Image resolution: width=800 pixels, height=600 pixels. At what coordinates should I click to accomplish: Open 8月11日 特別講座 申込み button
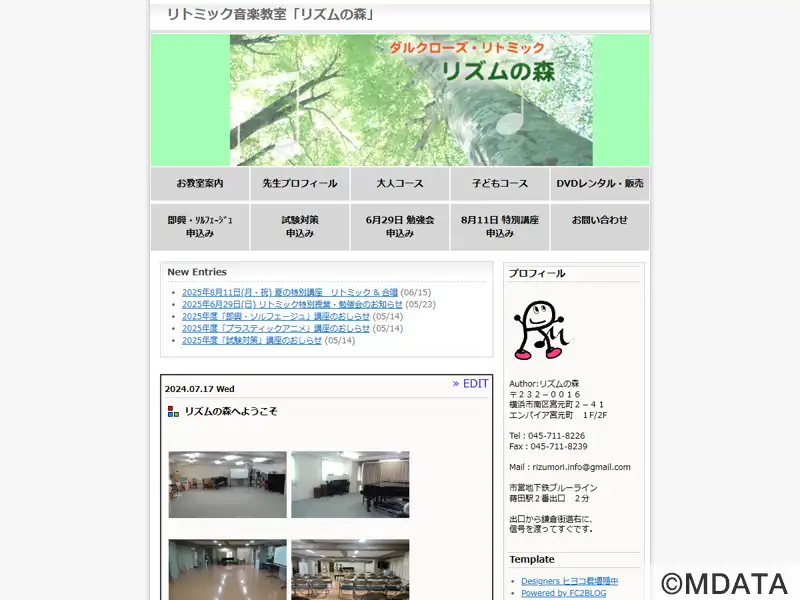pos(500,227)
